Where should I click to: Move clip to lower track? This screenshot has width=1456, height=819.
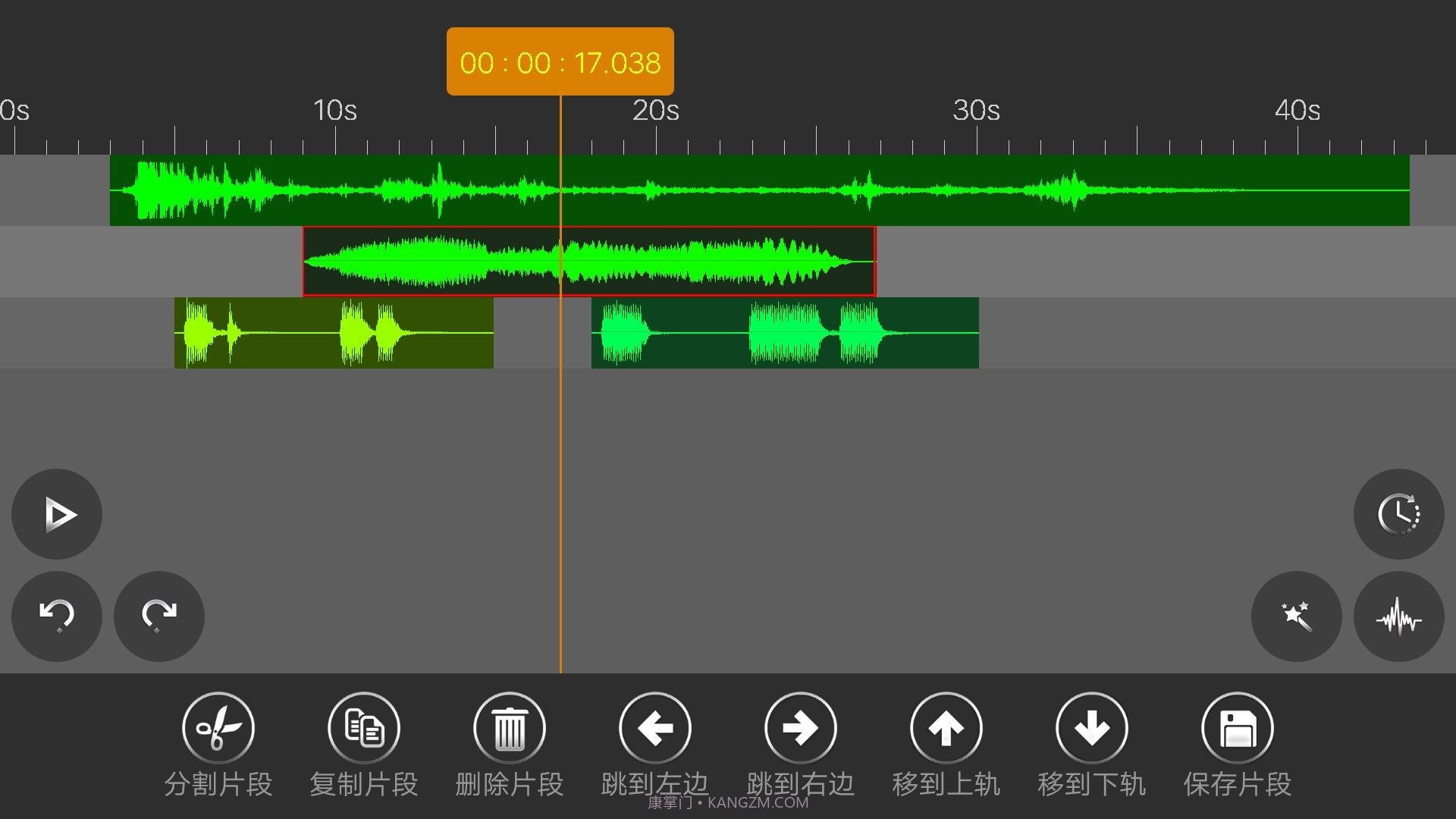(x=1092, y=728)
